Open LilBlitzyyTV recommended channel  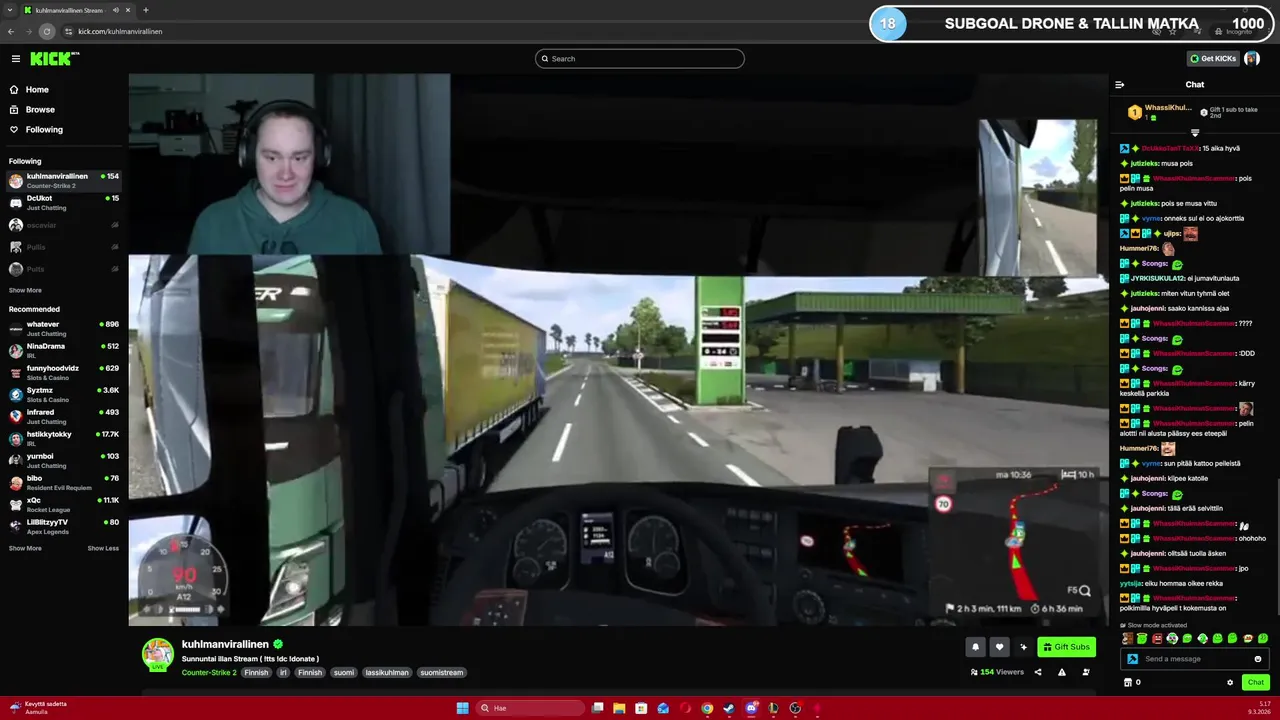tap(64, 526)
